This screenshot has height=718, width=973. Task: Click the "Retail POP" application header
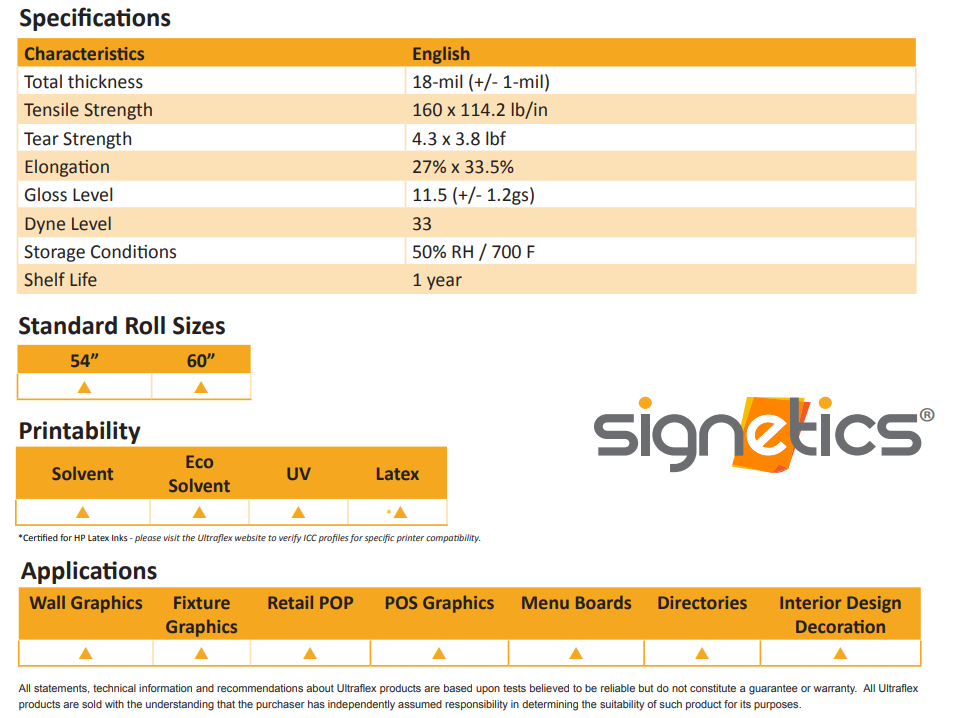(310, 603)
